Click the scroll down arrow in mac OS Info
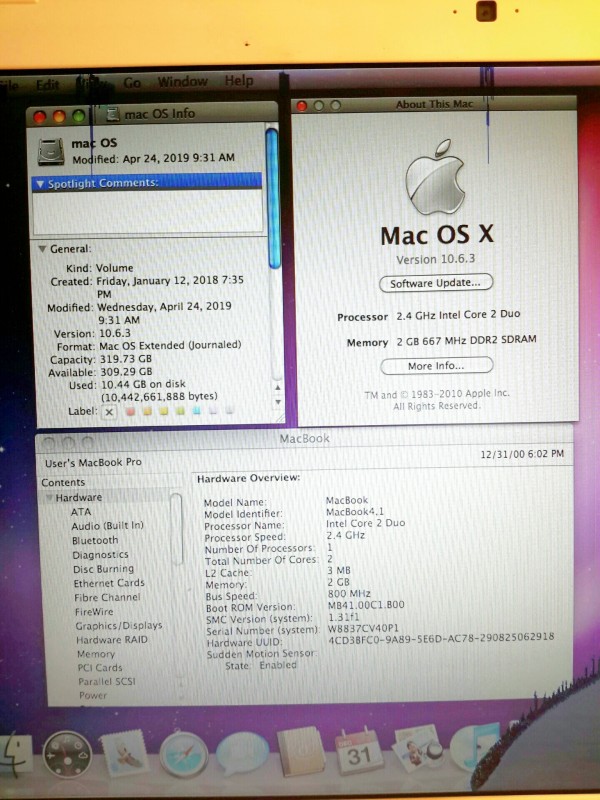600x800 pixels. click(278, 402)
